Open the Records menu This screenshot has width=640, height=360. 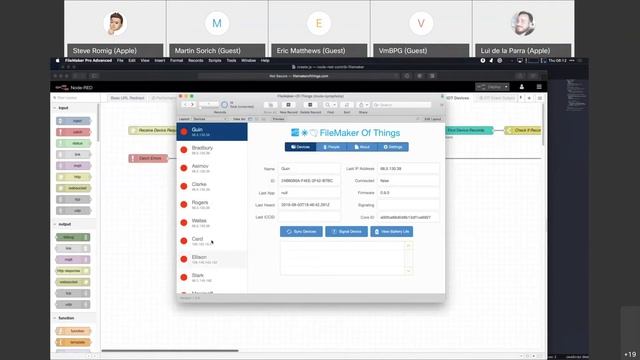196,60
